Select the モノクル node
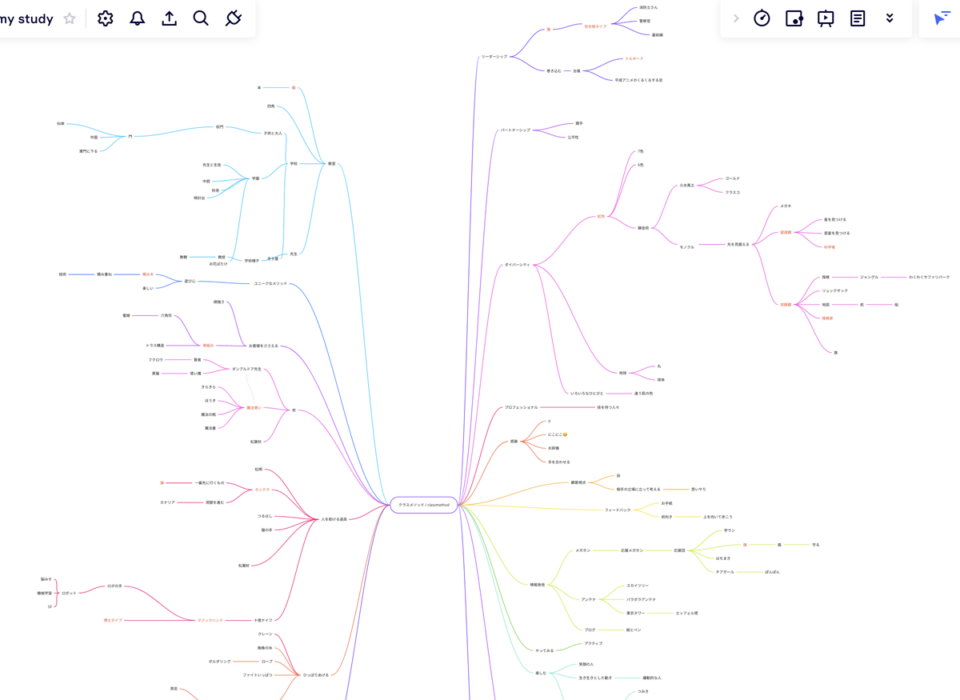The image size is (960, 700). 687,247
